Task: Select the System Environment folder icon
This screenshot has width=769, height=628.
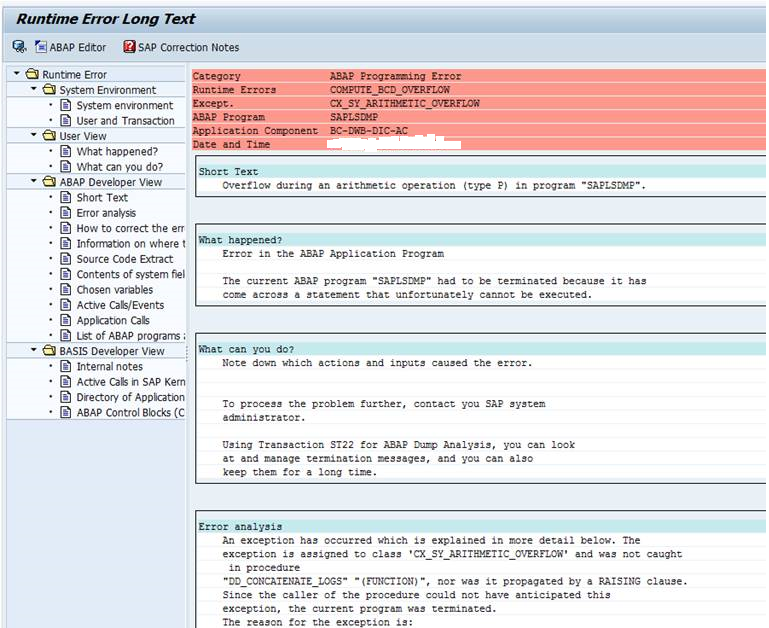Action: point(50,89)
